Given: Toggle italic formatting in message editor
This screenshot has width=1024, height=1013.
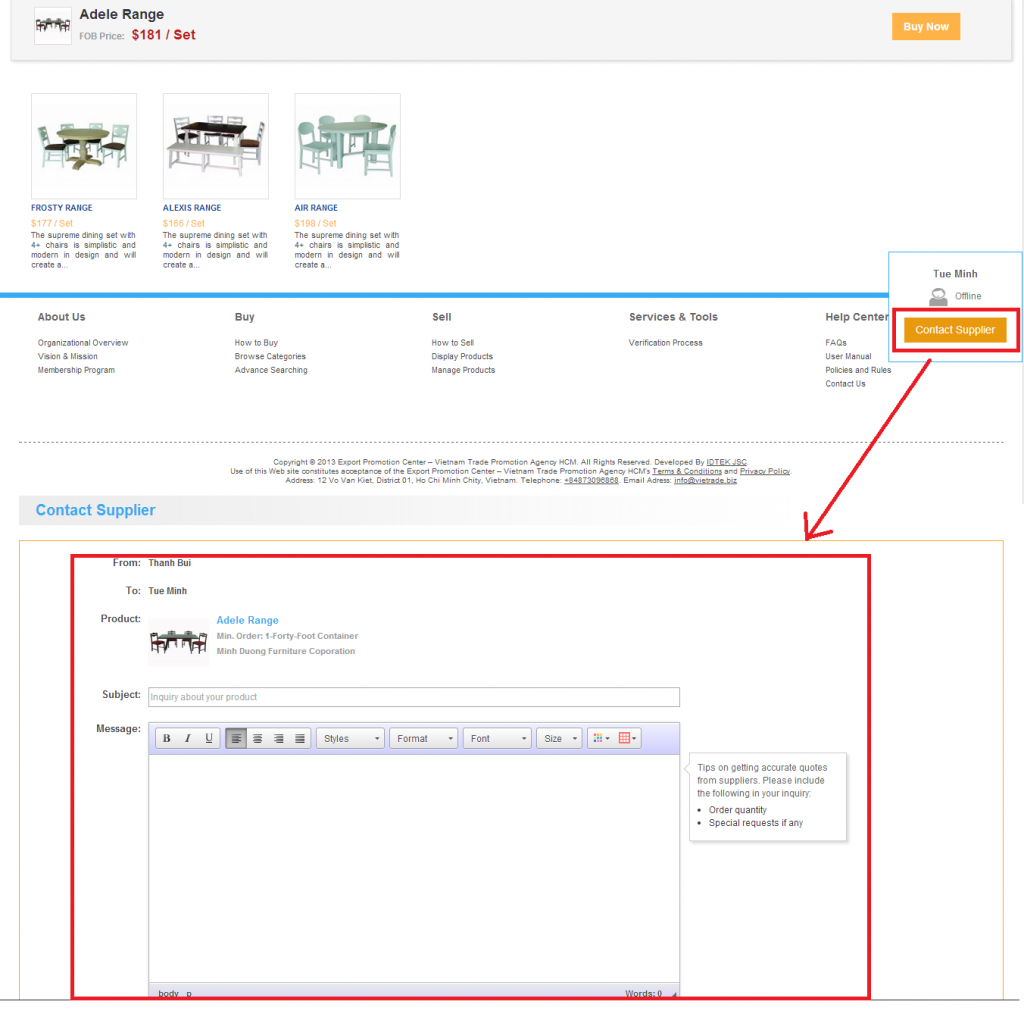Looking at the screenshot, I should coord(187,739).
